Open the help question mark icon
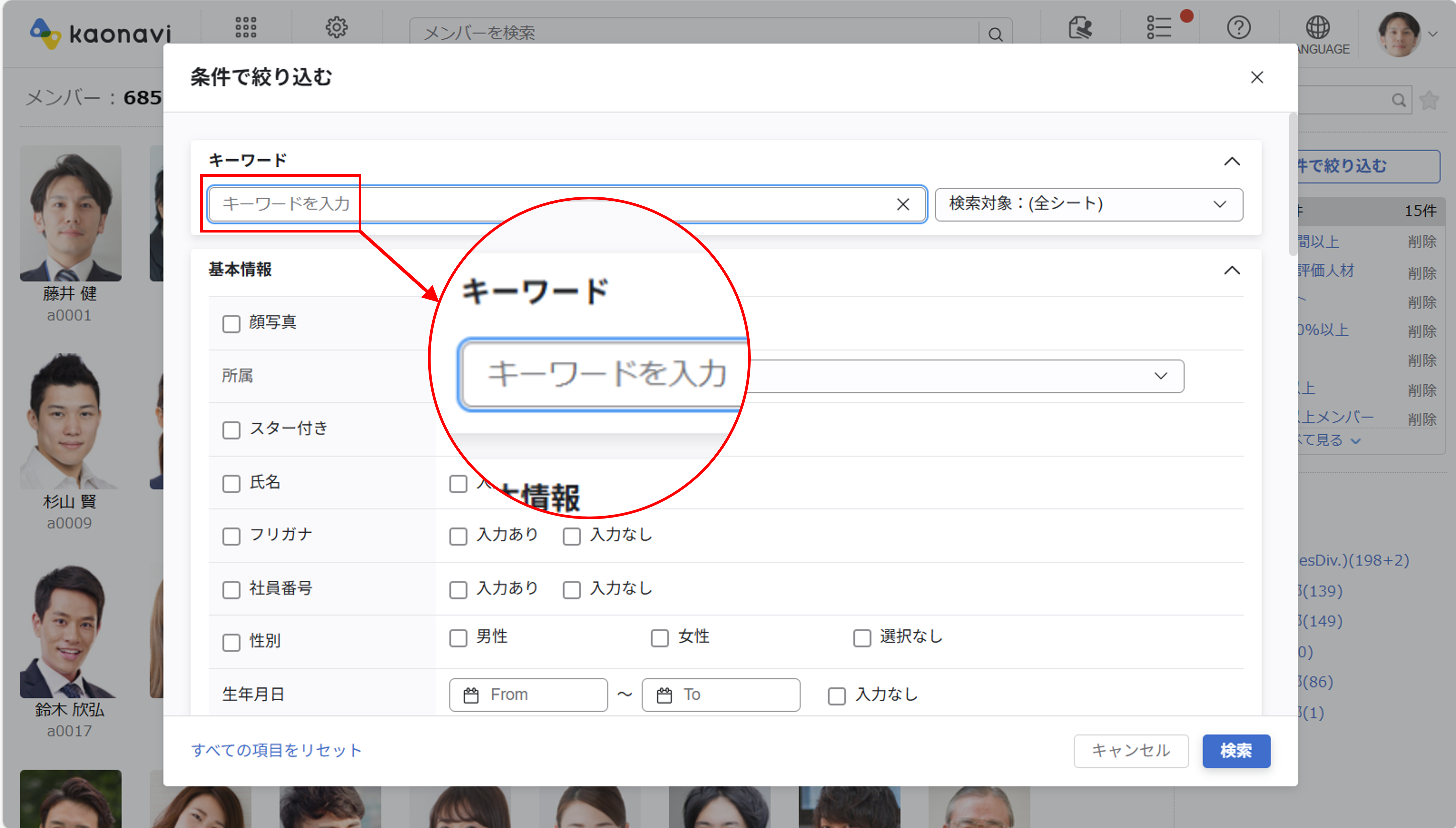This screenshot has width=1456, height=828. pos(1238,27)
